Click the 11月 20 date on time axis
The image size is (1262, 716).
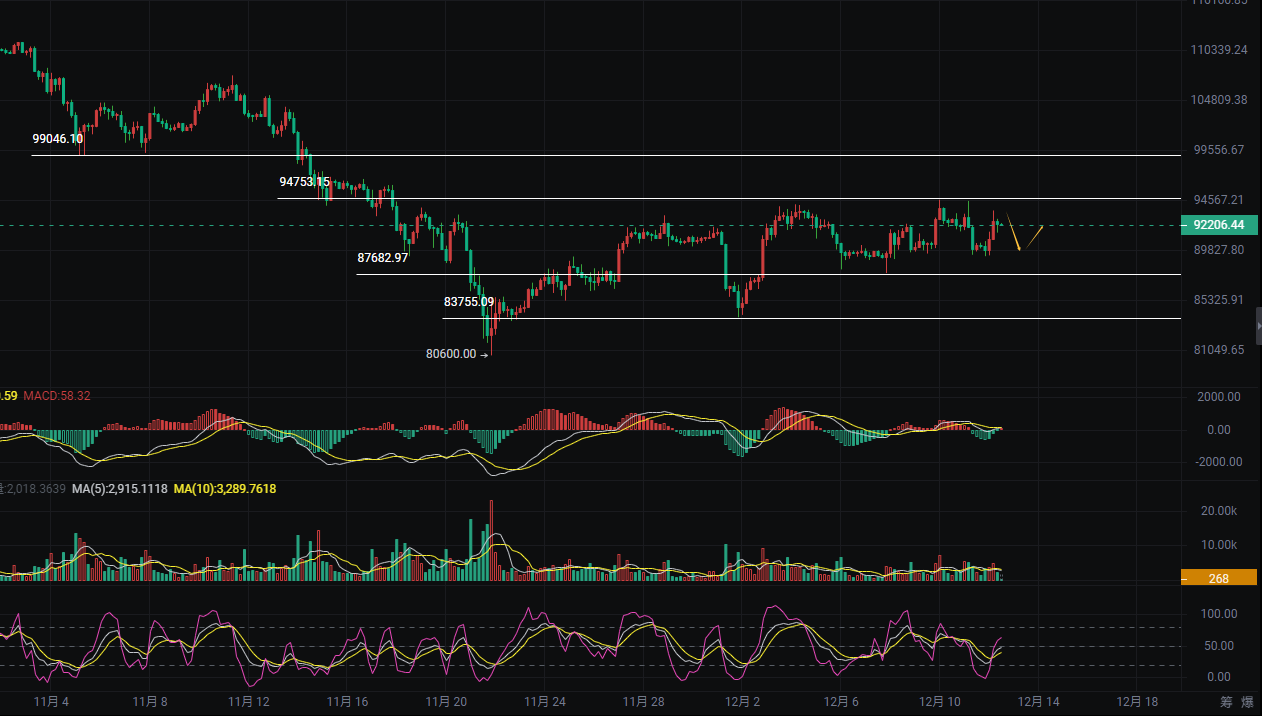(448, 702)
